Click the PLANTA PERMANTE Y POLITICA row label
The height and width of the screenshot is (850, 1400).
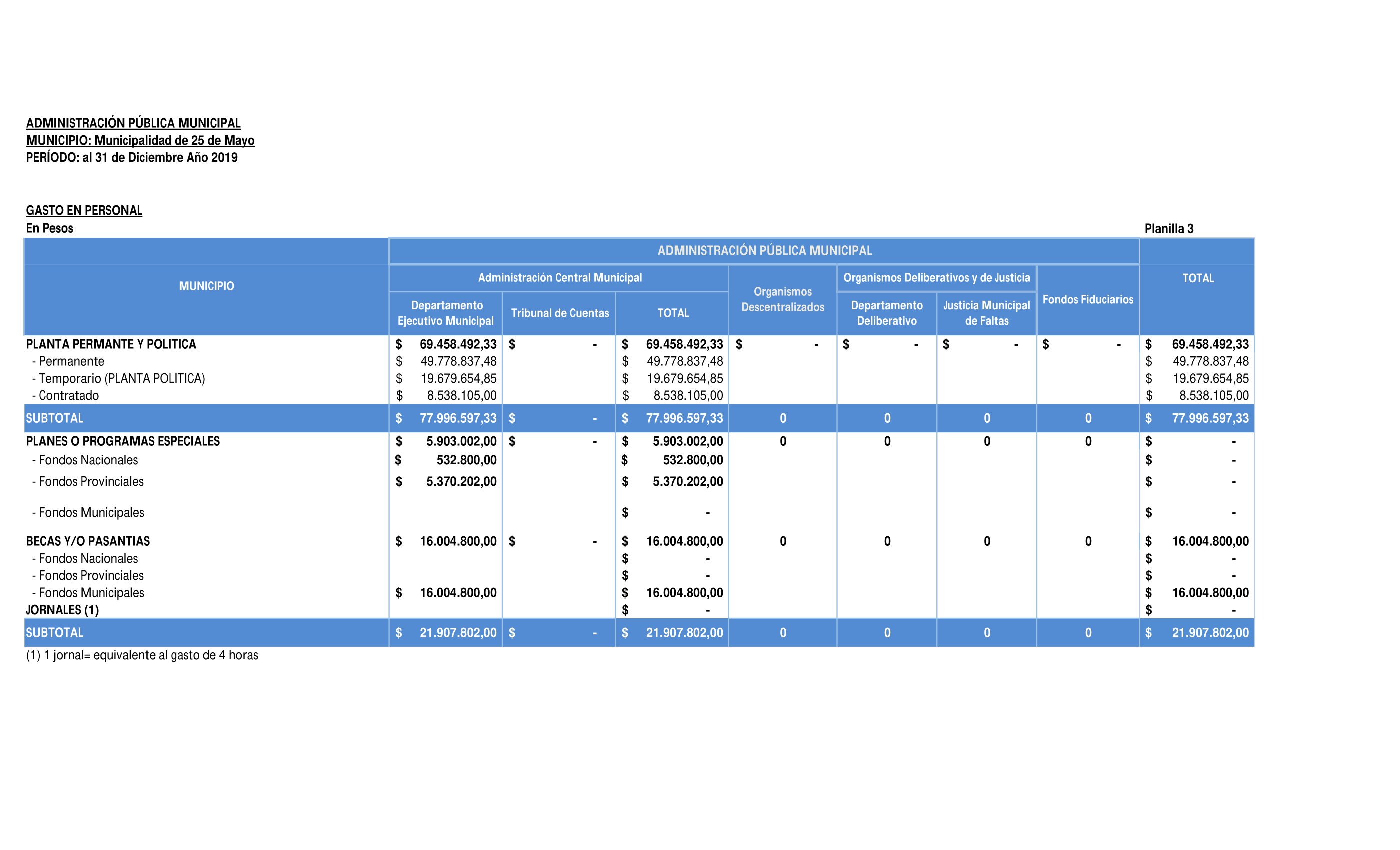[111, 344]
